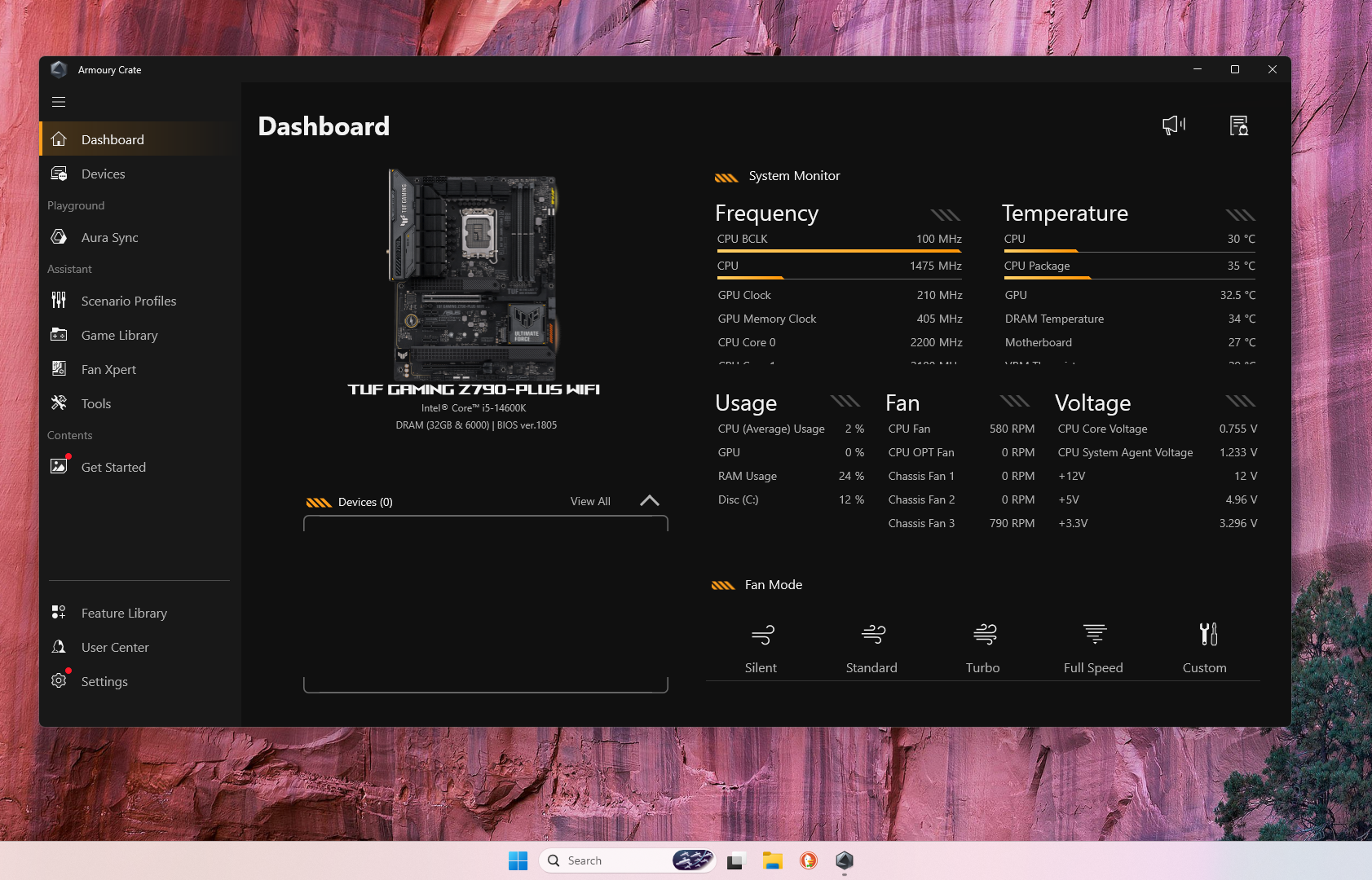Click the DRAM Temperature row

pyautogui.click(x=1130, y=319)
